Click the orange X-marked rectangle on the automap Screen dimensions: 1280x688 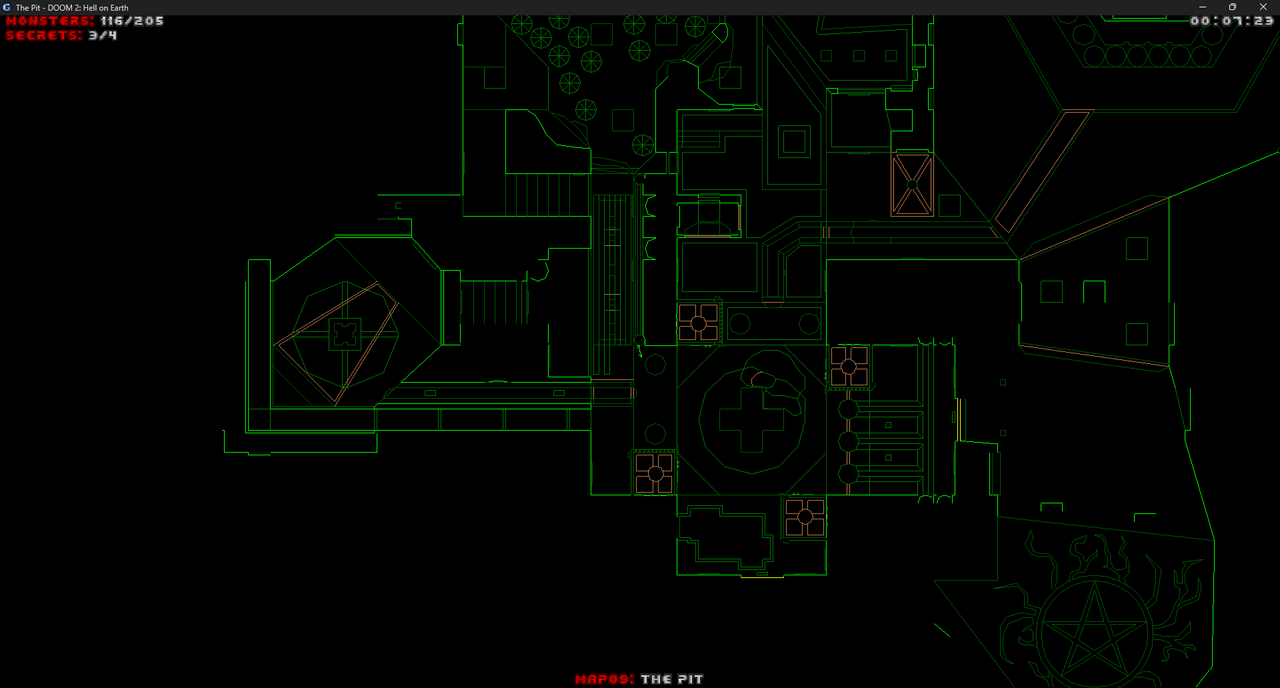(912, 185)
